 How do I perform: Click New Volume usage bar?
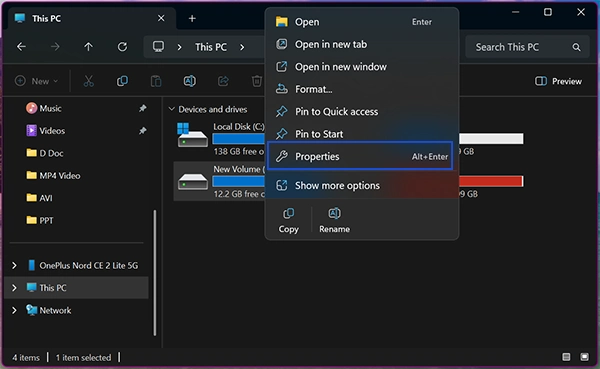pos(238,181)
